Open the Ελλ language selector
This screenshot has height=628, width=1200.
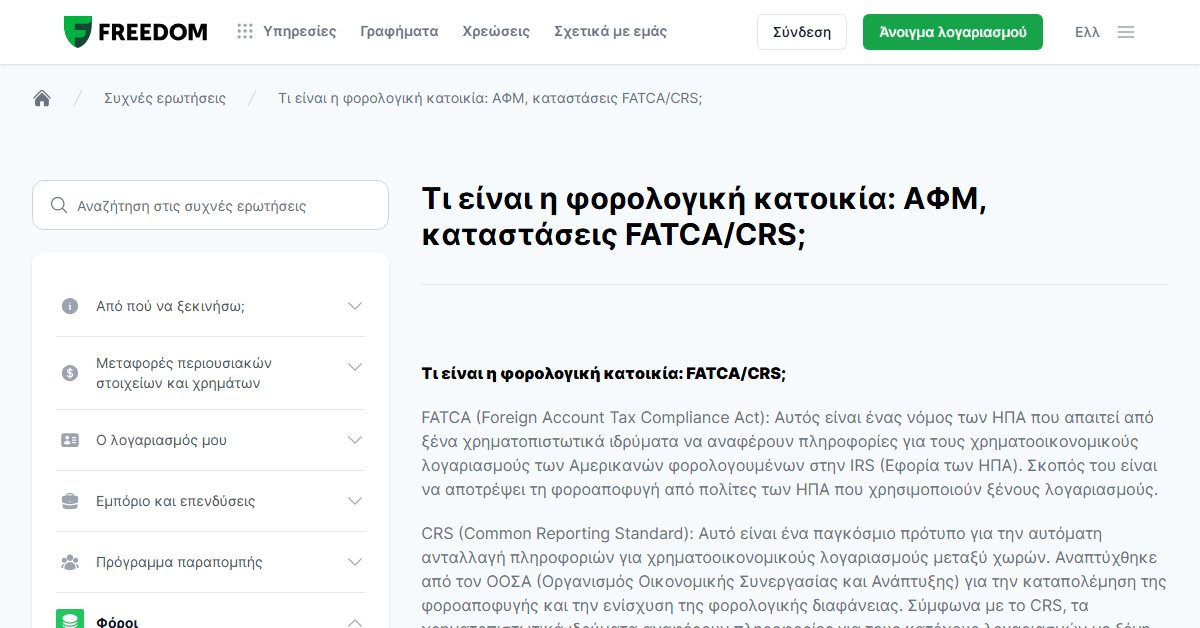[1087, 32]
